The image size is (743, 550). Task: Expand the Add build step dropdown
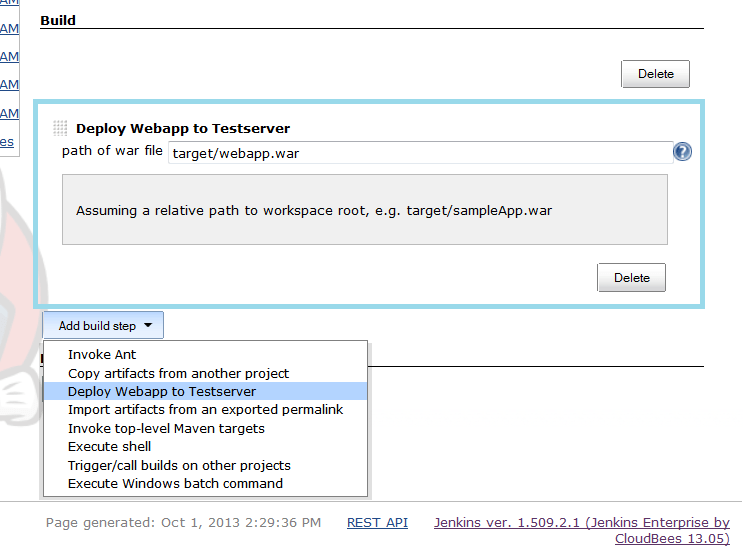103,325
